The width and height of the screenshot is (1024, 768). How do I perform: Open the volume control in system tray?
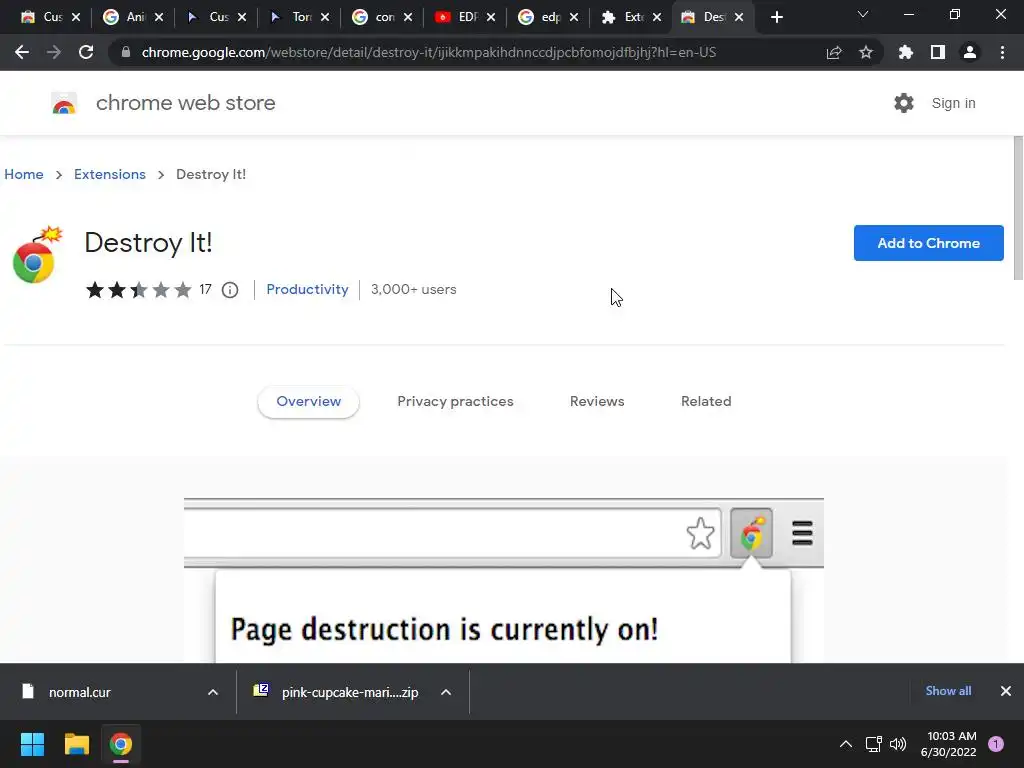click(898, 744)
